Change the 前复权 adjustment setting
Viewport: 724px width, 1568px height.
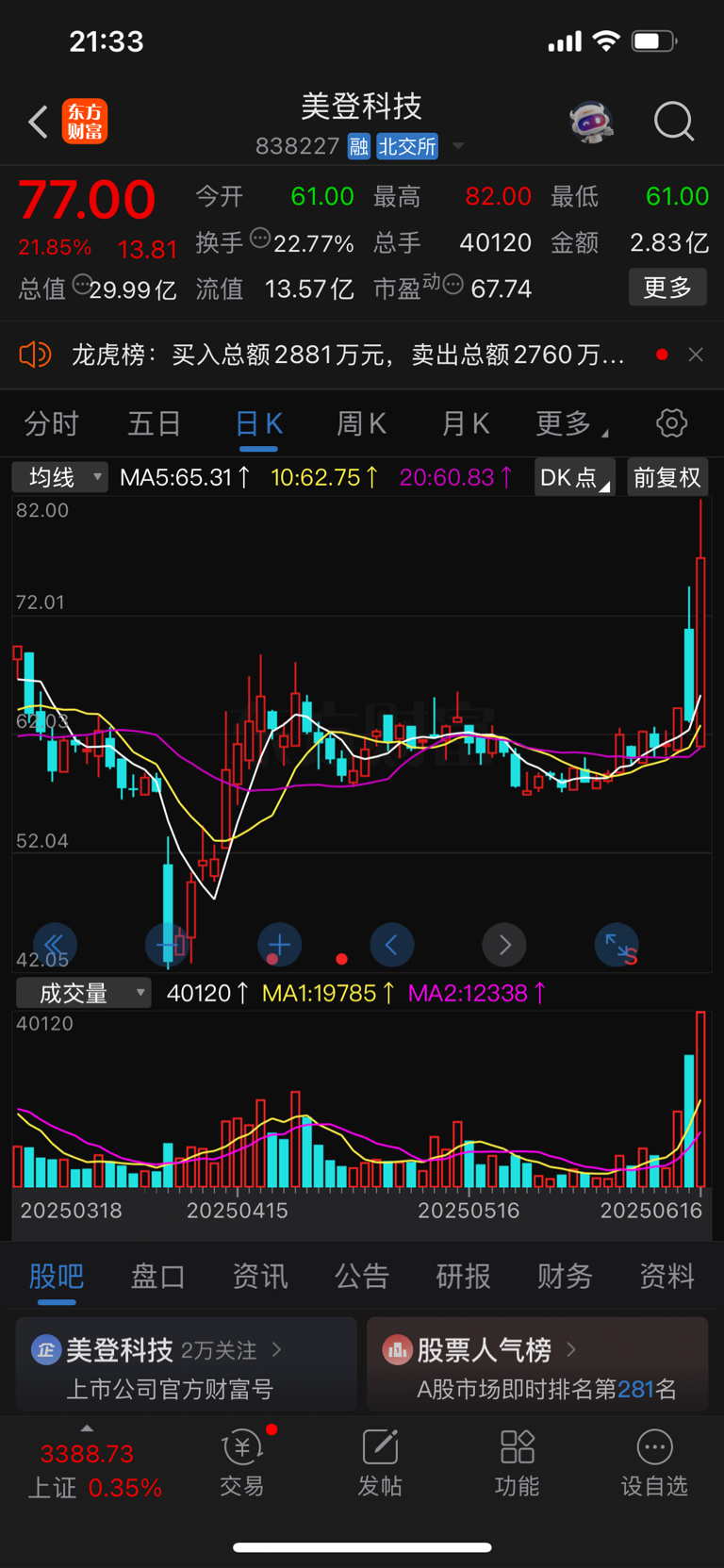tap(667, 477)
